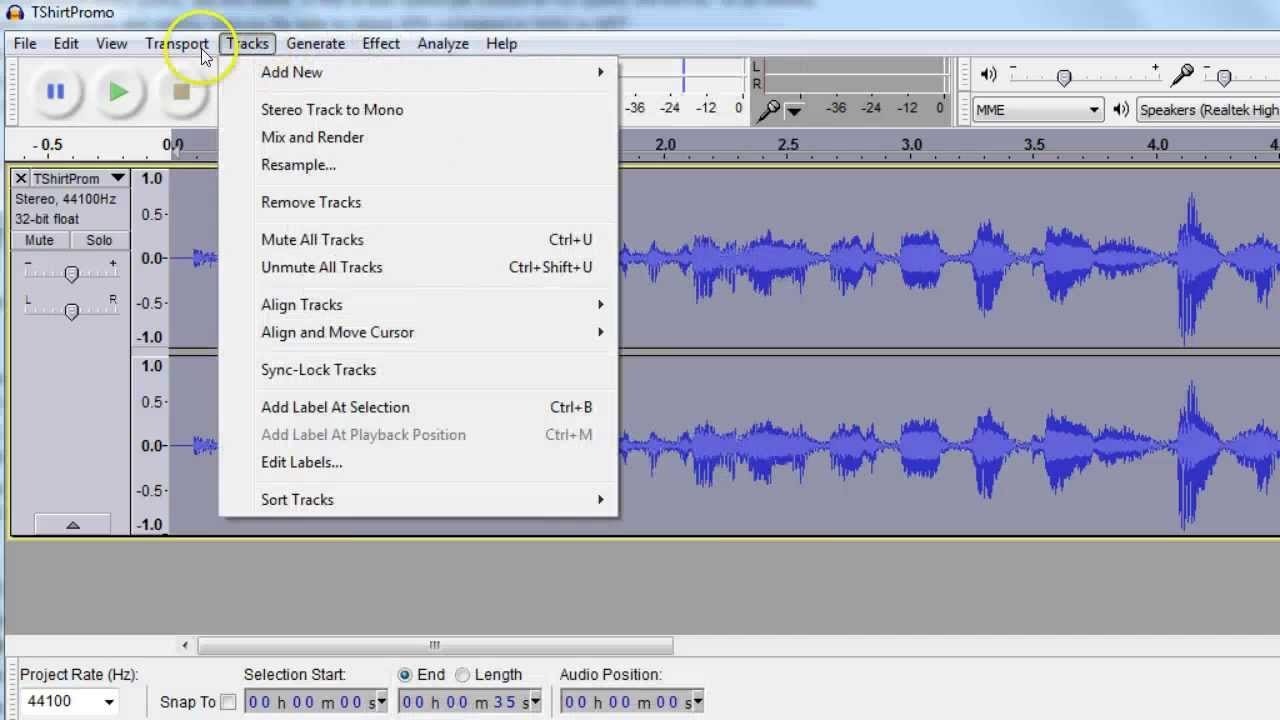Open the Audio Position format dropdown
1280x720 pixels.
(697, 702)
